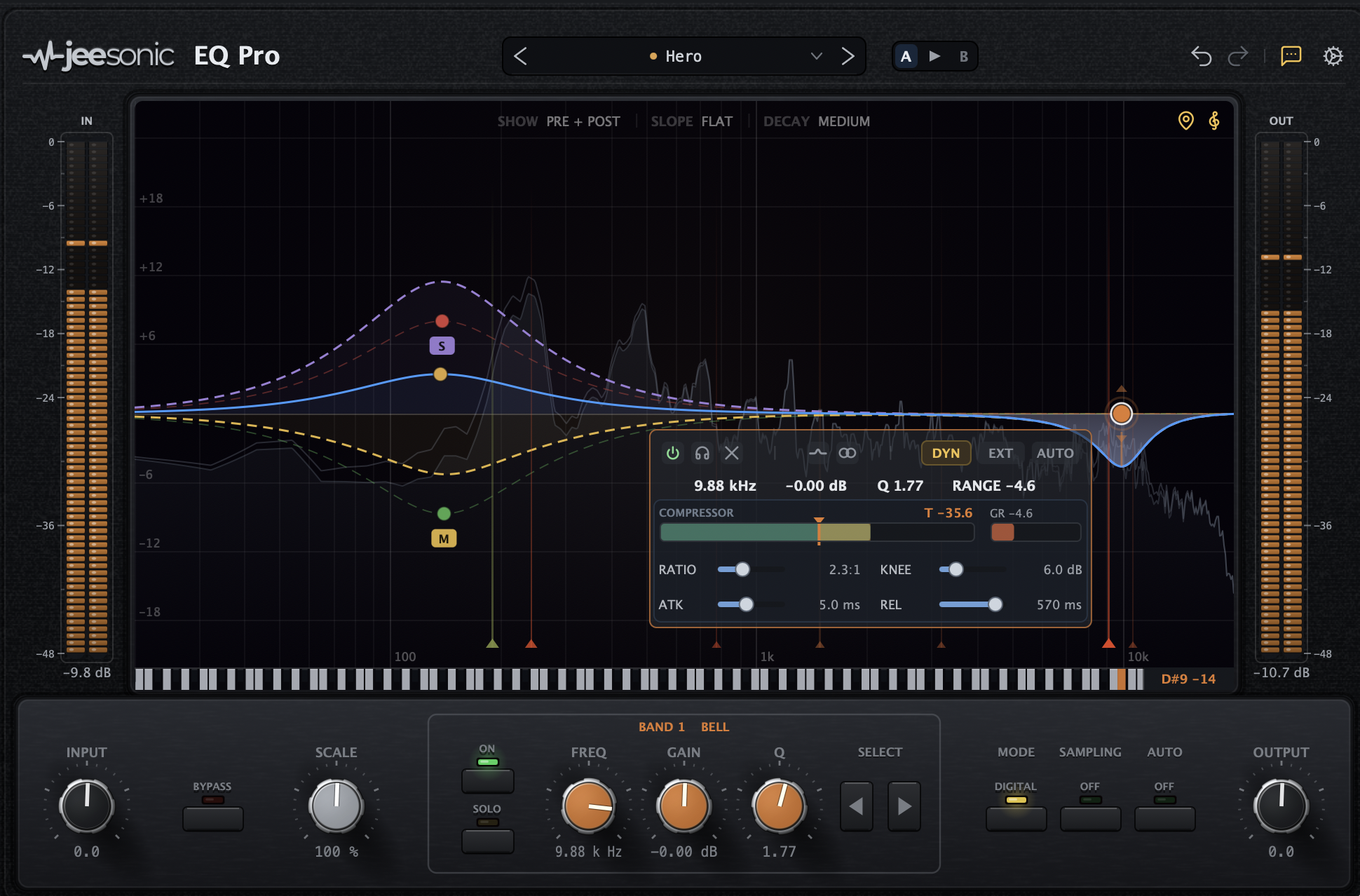Toggle the SAMPLING OFF button
1360x896 pixels.
pyautogui.click(x=1090, y=818)
